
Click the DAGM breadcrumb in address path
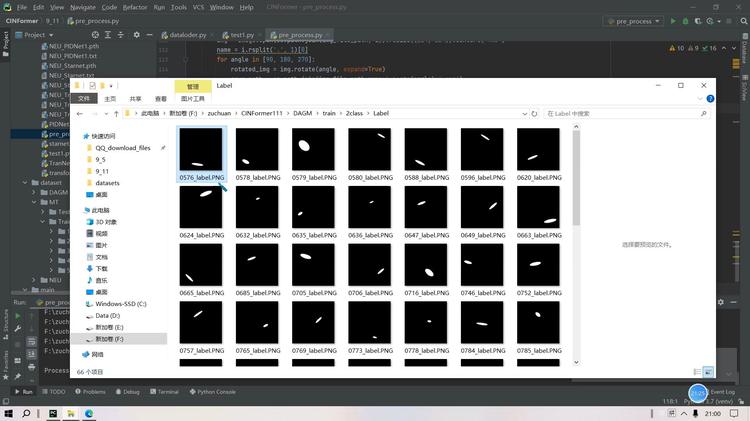tap(302, 113)
